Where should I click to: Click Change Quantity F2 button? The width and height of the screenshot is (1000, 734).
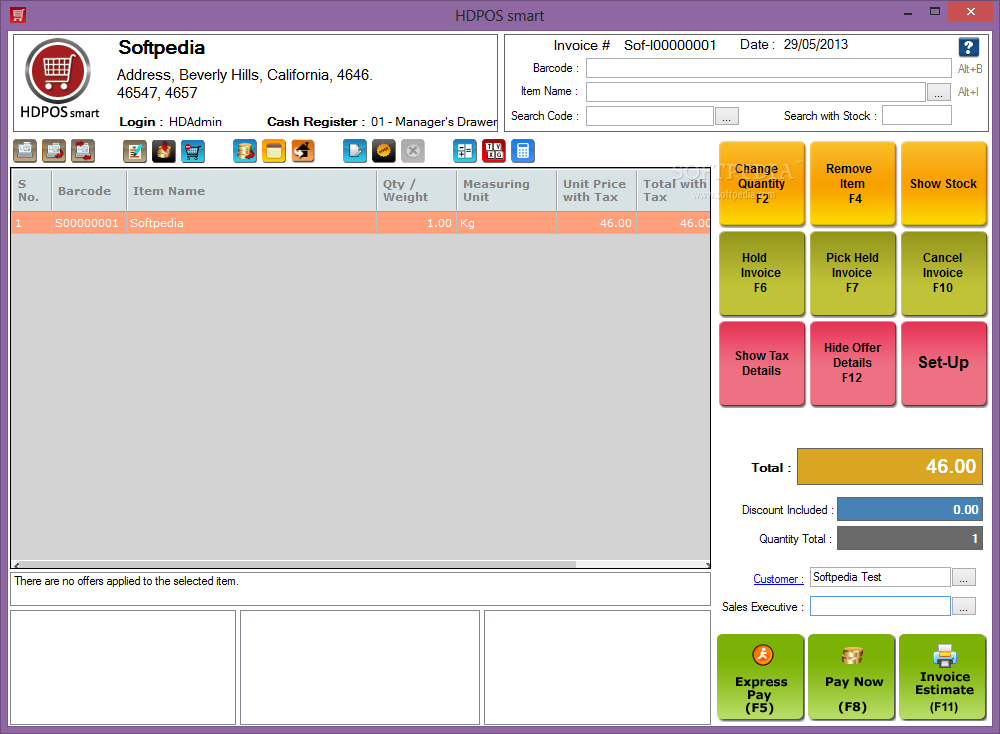(x=761, y=184)
